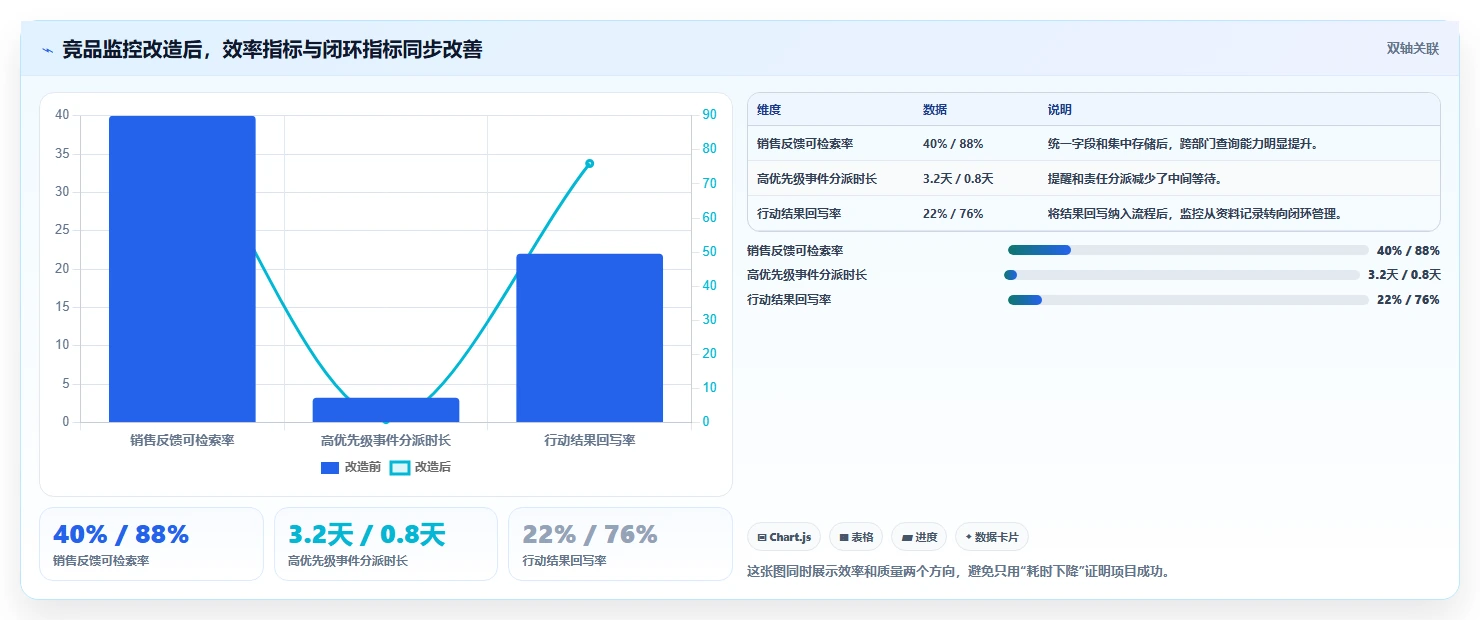Click the right axis label 90
This screenshot has height=620, width=1480.
709,115
